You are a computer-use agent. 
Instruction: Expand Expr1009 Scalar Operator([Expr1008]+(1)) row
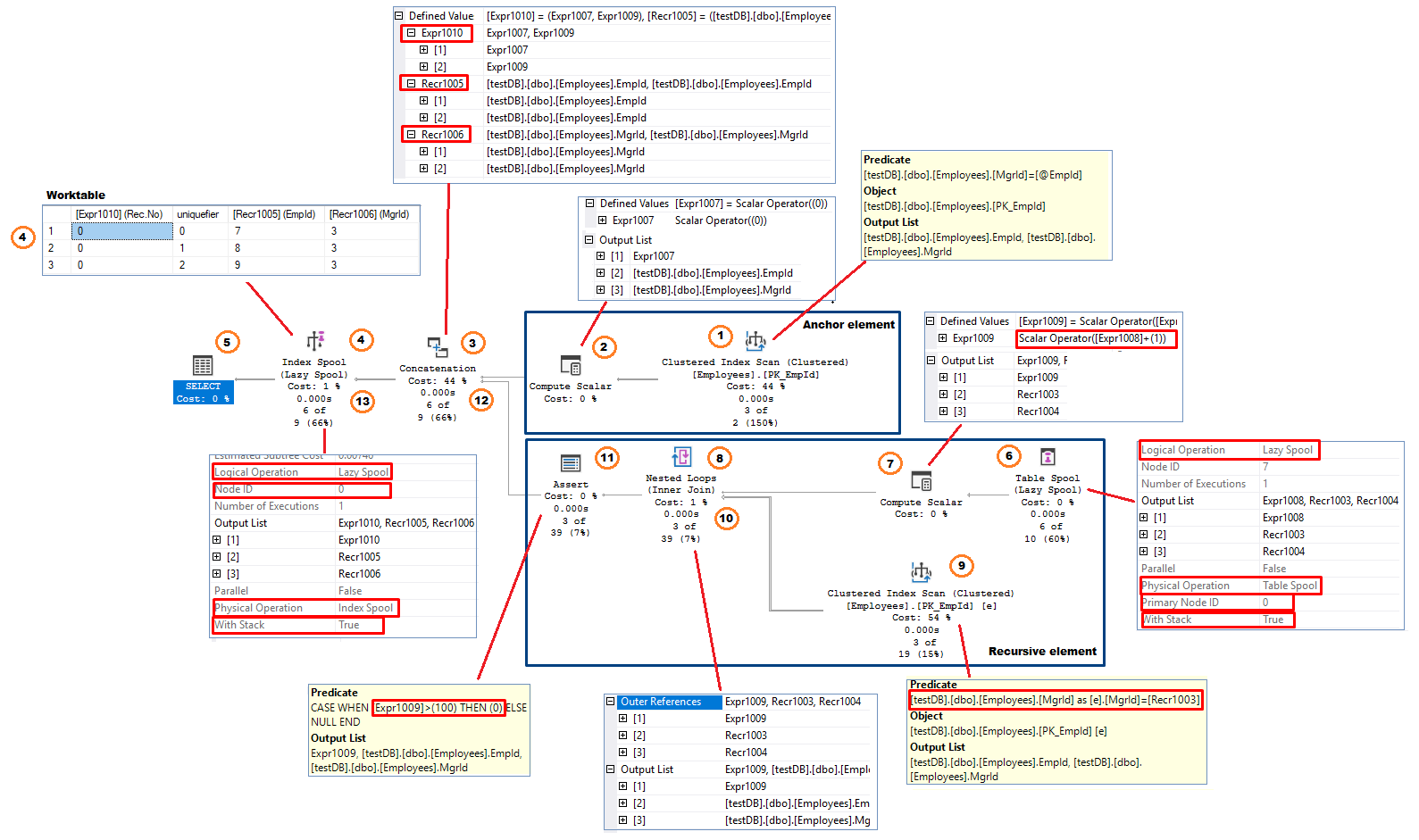[942, 338]
